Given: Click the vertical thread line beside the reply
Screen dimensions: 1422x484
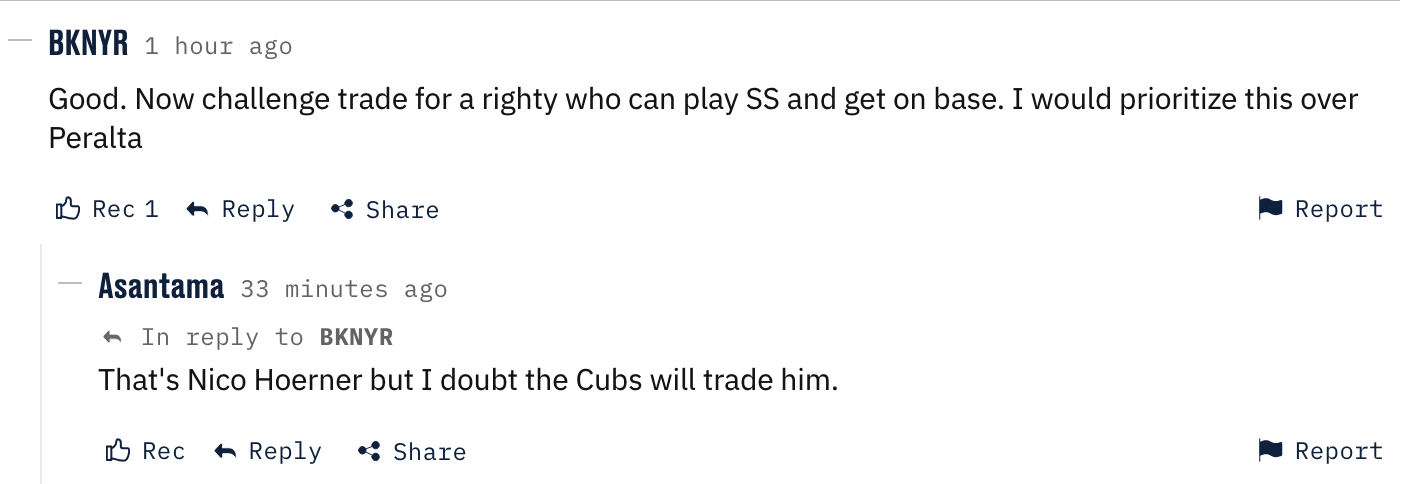Looking at the screenshot, I should pyautogui.click(x=41, y=360).
